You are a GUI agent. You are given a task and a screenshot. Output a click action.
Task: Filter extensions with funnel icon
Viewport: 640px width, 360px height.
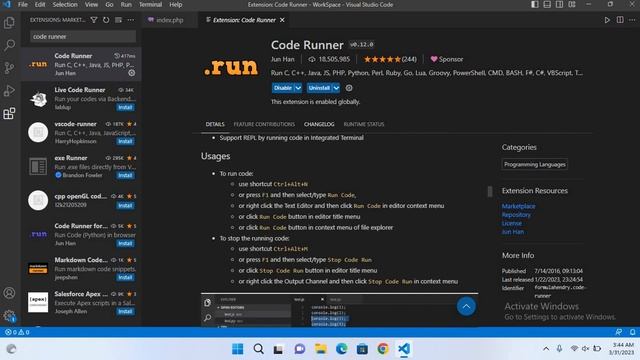click(94, 20)
